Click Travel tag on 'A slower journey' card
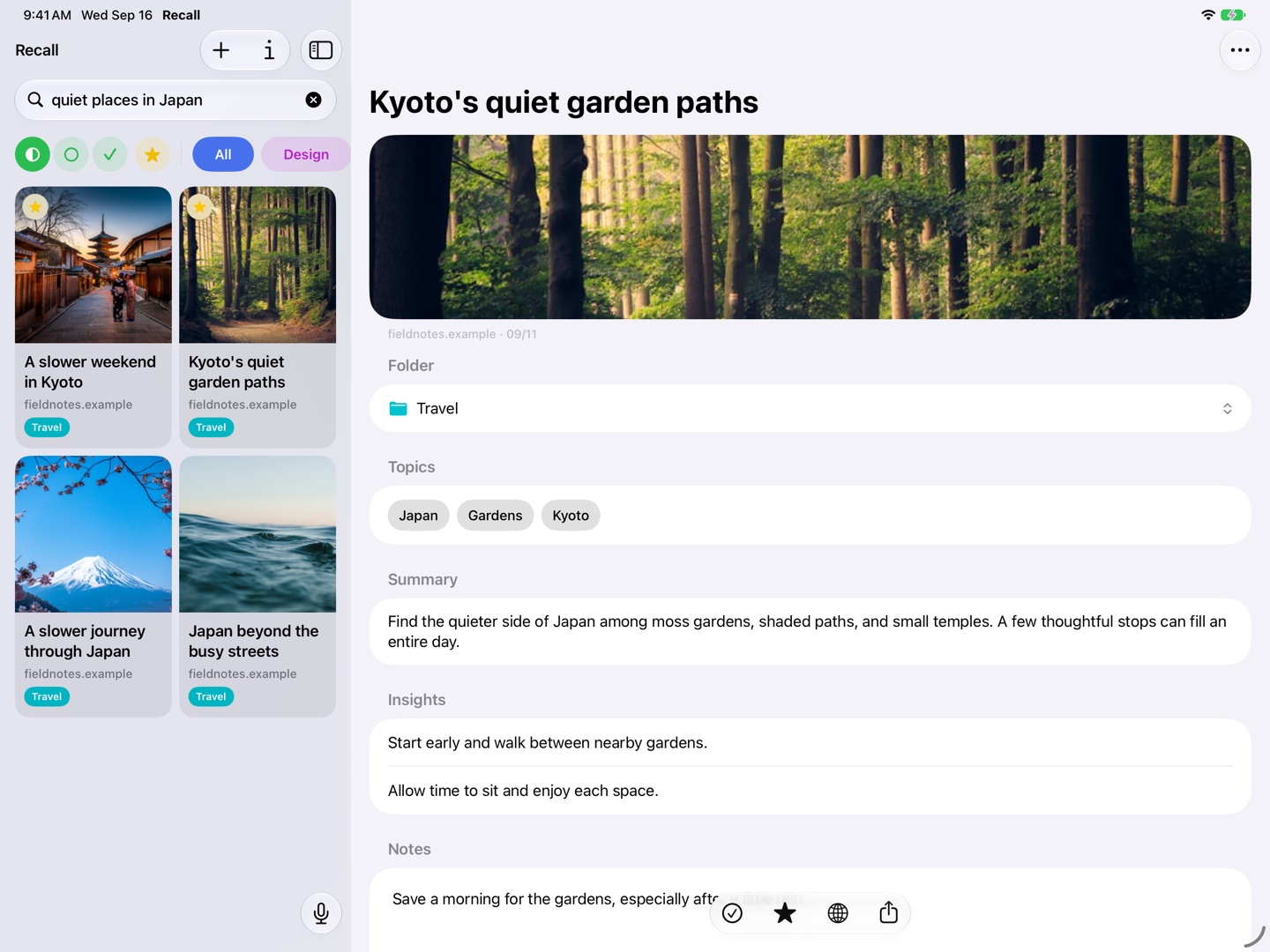The image size is (1270, 952). 47,696
